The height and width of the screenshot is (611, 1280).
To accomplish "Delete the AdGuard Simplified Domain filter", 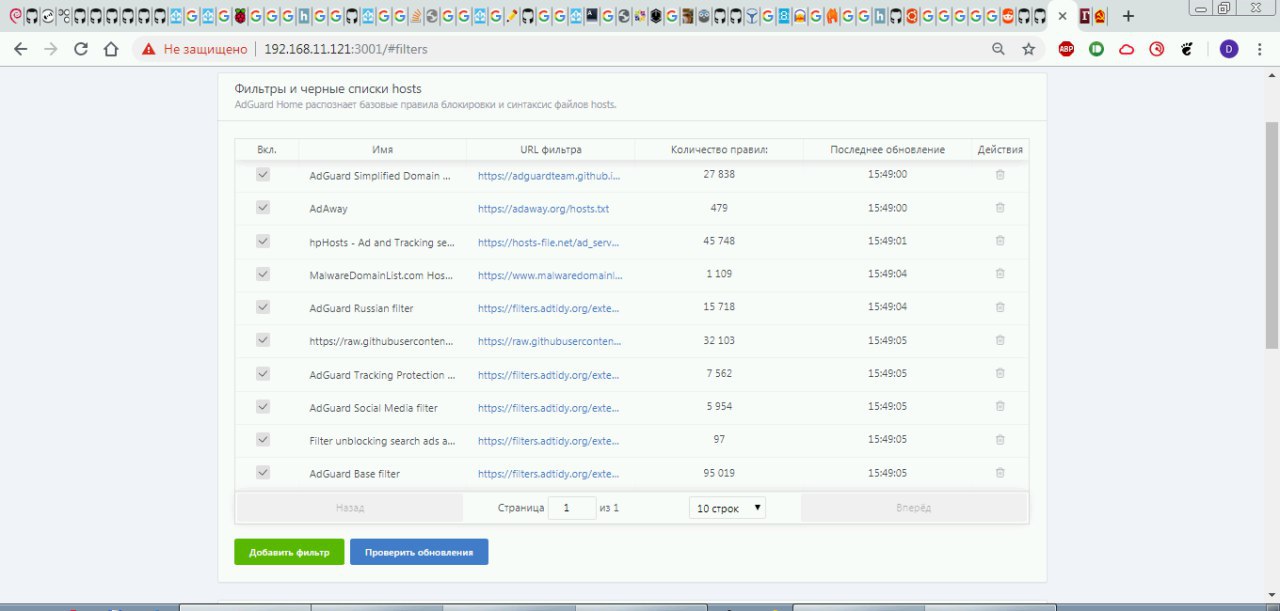I will 1000,175.
